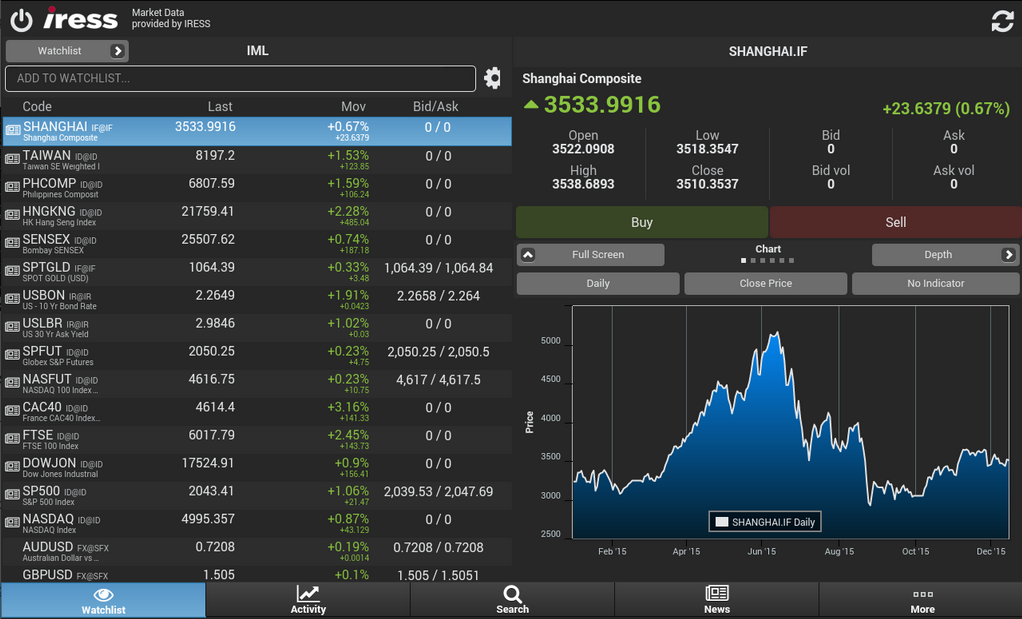Click CAC40 movement +3.16%
The height and width of the screenshot is (619, 1022).
tap(348, 407)
